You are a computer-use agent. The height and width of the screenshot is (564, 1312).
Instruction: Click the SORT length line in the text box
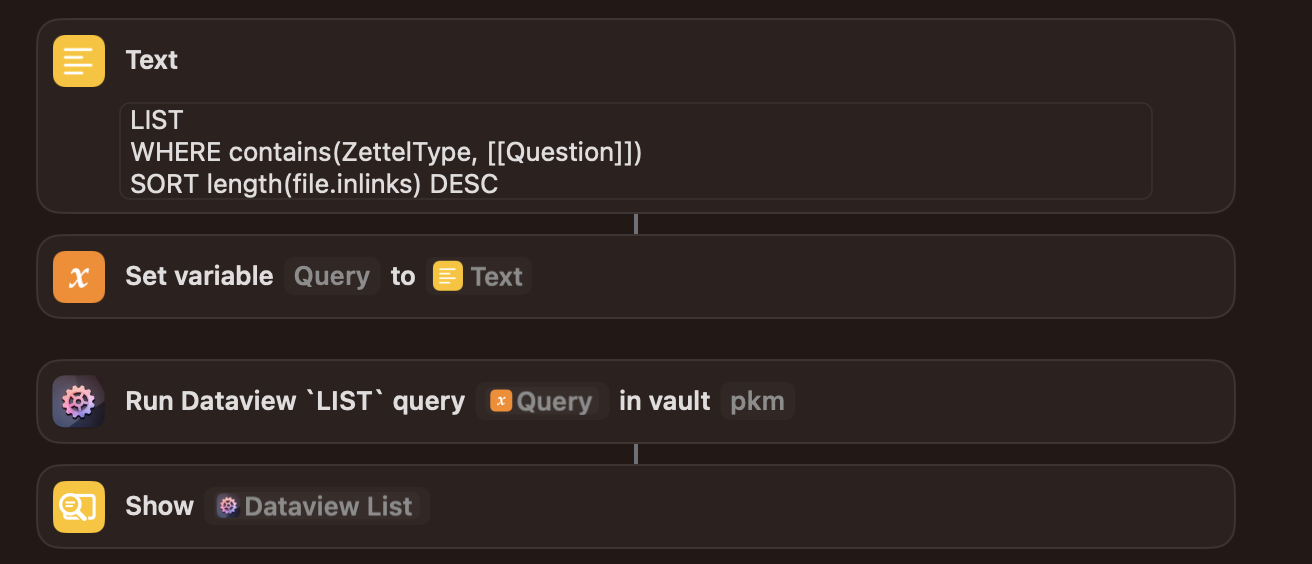click(314, 184)
